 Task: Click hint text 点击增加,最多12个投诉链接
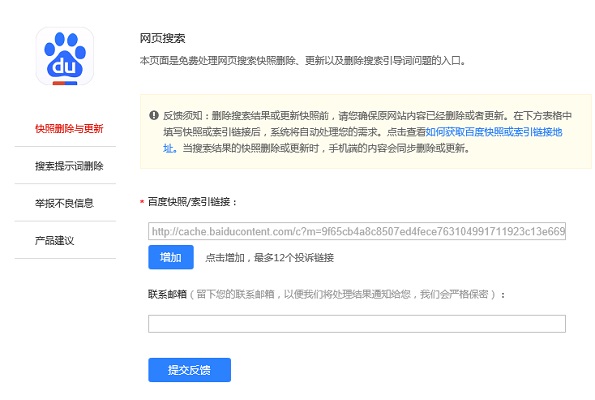[269, 258]
